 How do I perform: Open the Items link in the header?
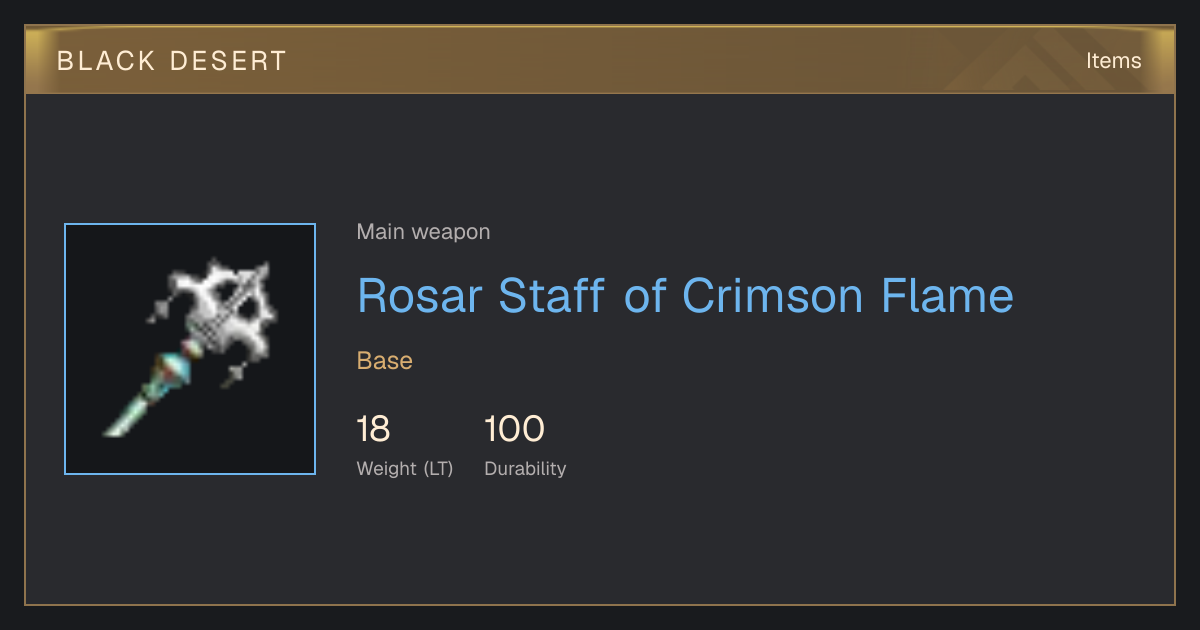[1113, 60]
